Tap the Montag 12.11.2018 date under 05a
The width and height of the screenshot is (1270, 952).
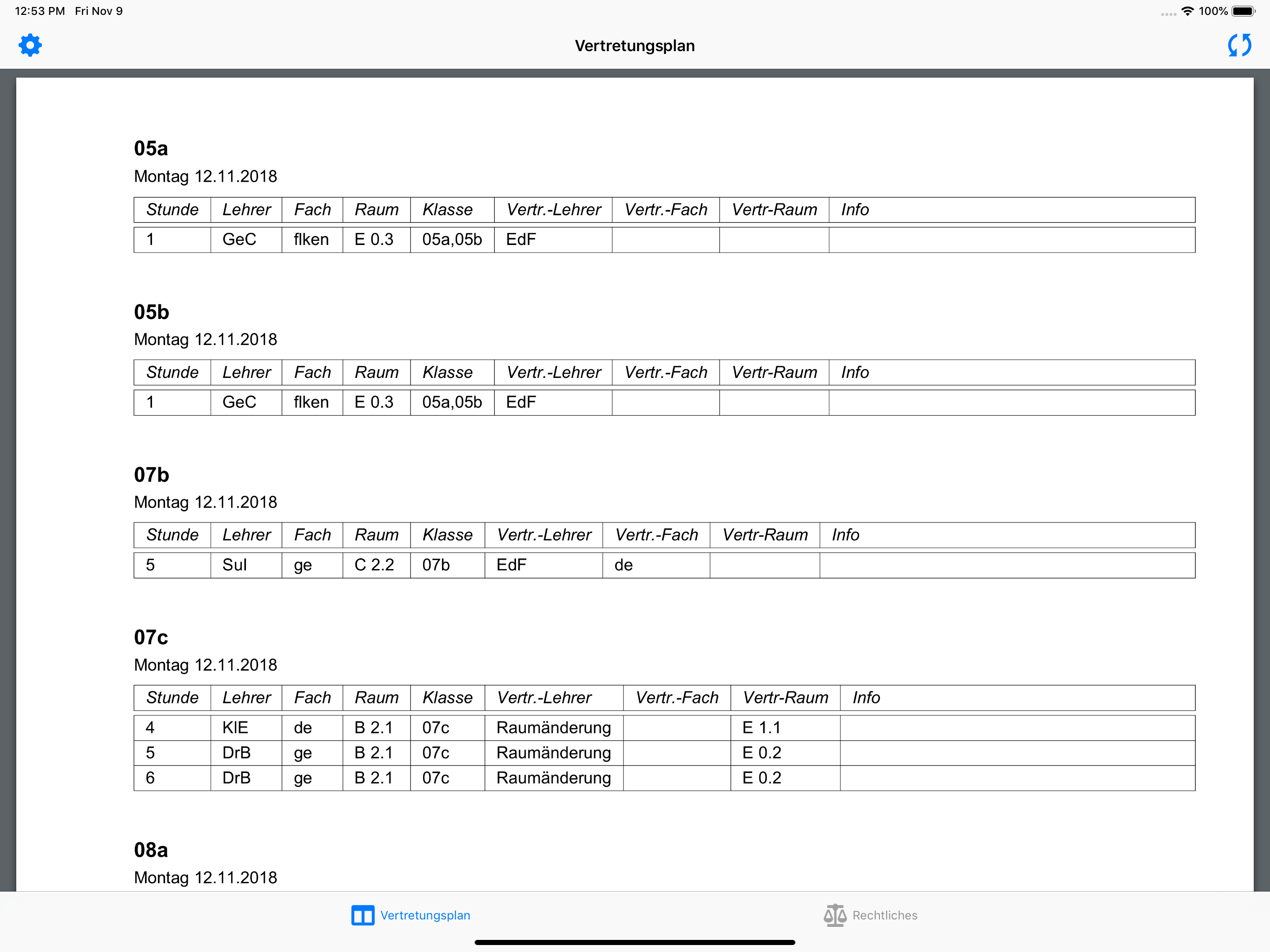pyautogui.click(x=205, y=176)
